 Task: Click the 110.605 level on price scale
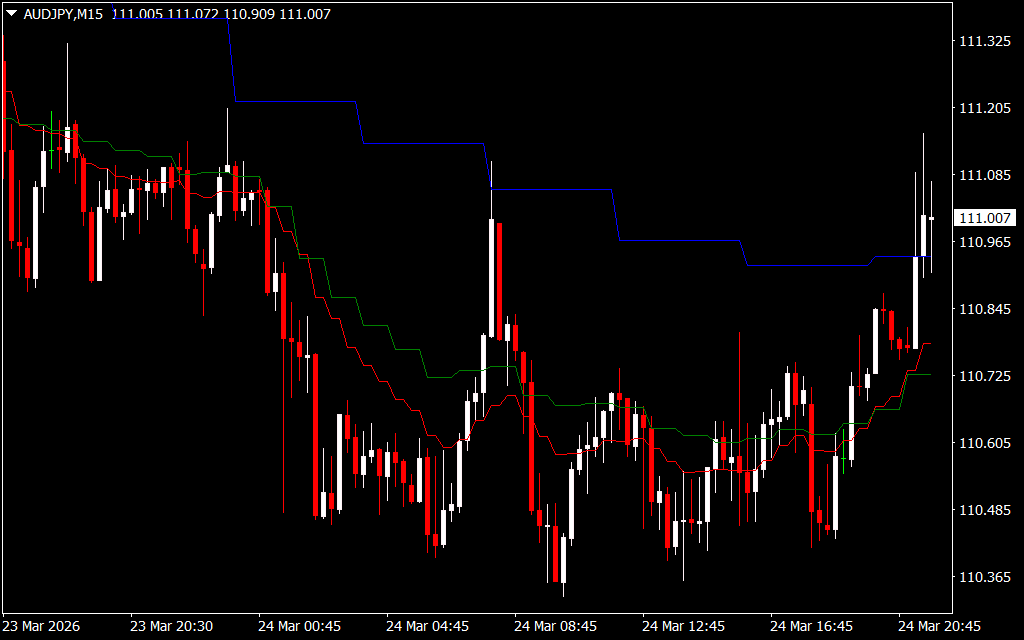pyautogui.click(x=984, y=443)
